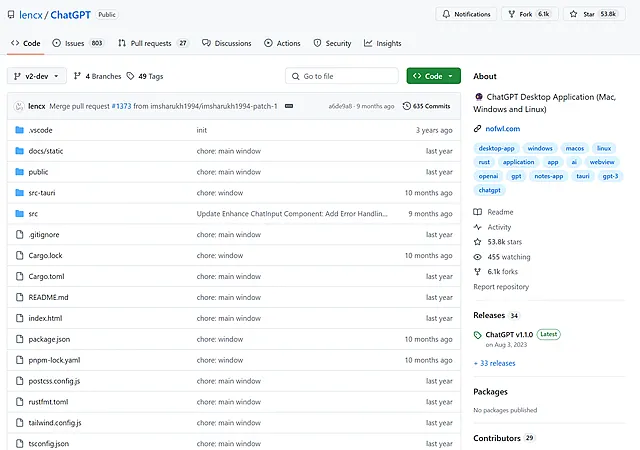
Task: Click the Activity pulse icon
Action: click(477, 227)
